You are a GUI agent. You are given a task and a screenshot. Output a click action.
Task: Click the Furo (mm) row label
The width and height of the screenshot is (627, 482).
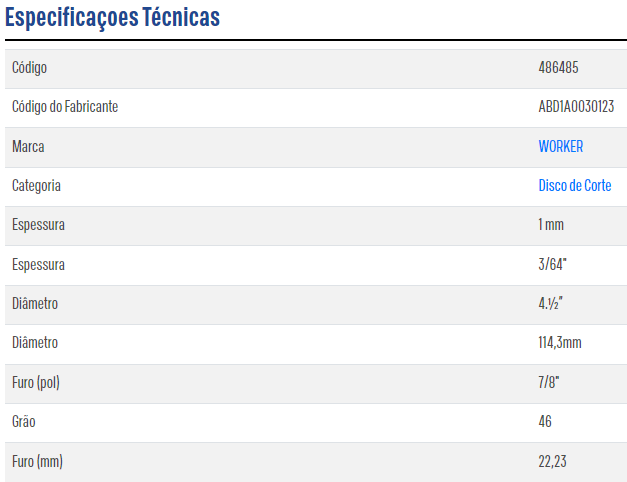(37, 462)
